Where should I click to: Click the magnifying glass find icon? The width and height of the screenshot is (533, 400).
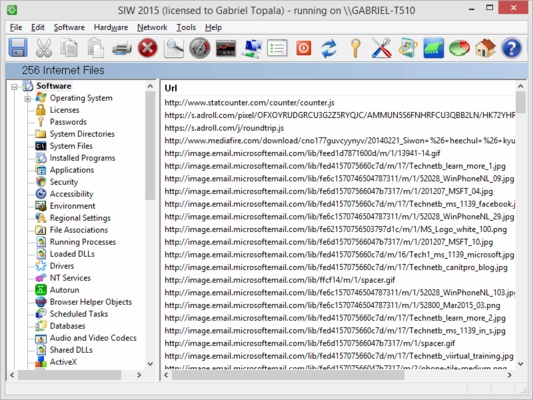(x=174, y=48)
